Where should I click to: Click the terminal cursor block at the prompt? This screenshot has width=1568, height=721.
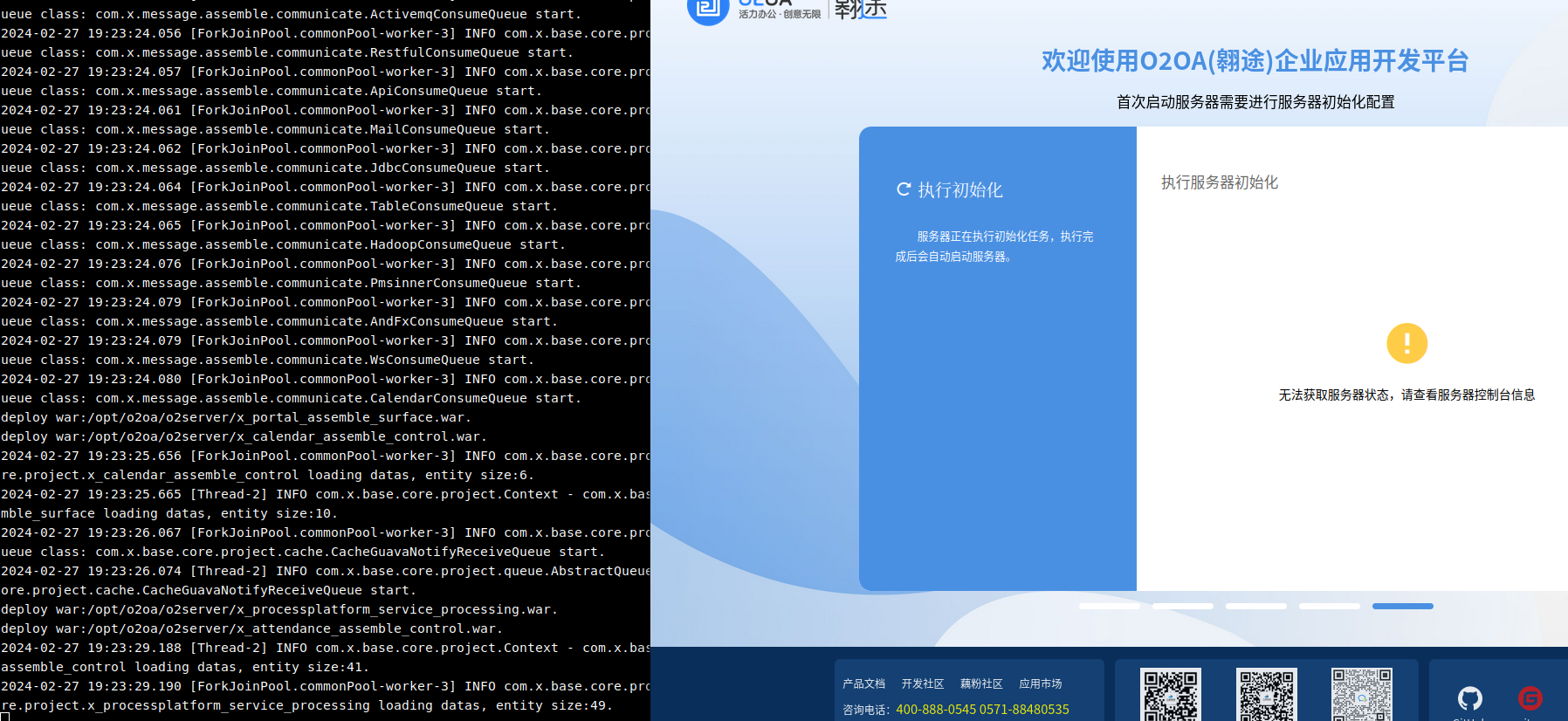point(4,718)
